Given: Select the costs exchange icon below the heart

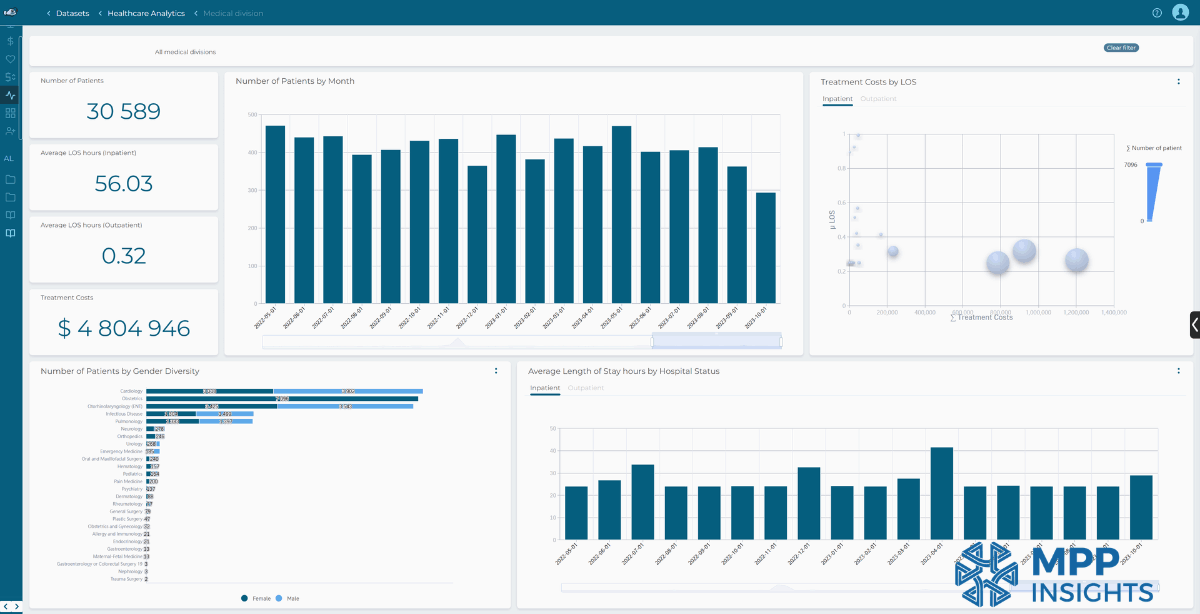Looking at the screenshot, I should pyautogui.click(x=11, y=77).
